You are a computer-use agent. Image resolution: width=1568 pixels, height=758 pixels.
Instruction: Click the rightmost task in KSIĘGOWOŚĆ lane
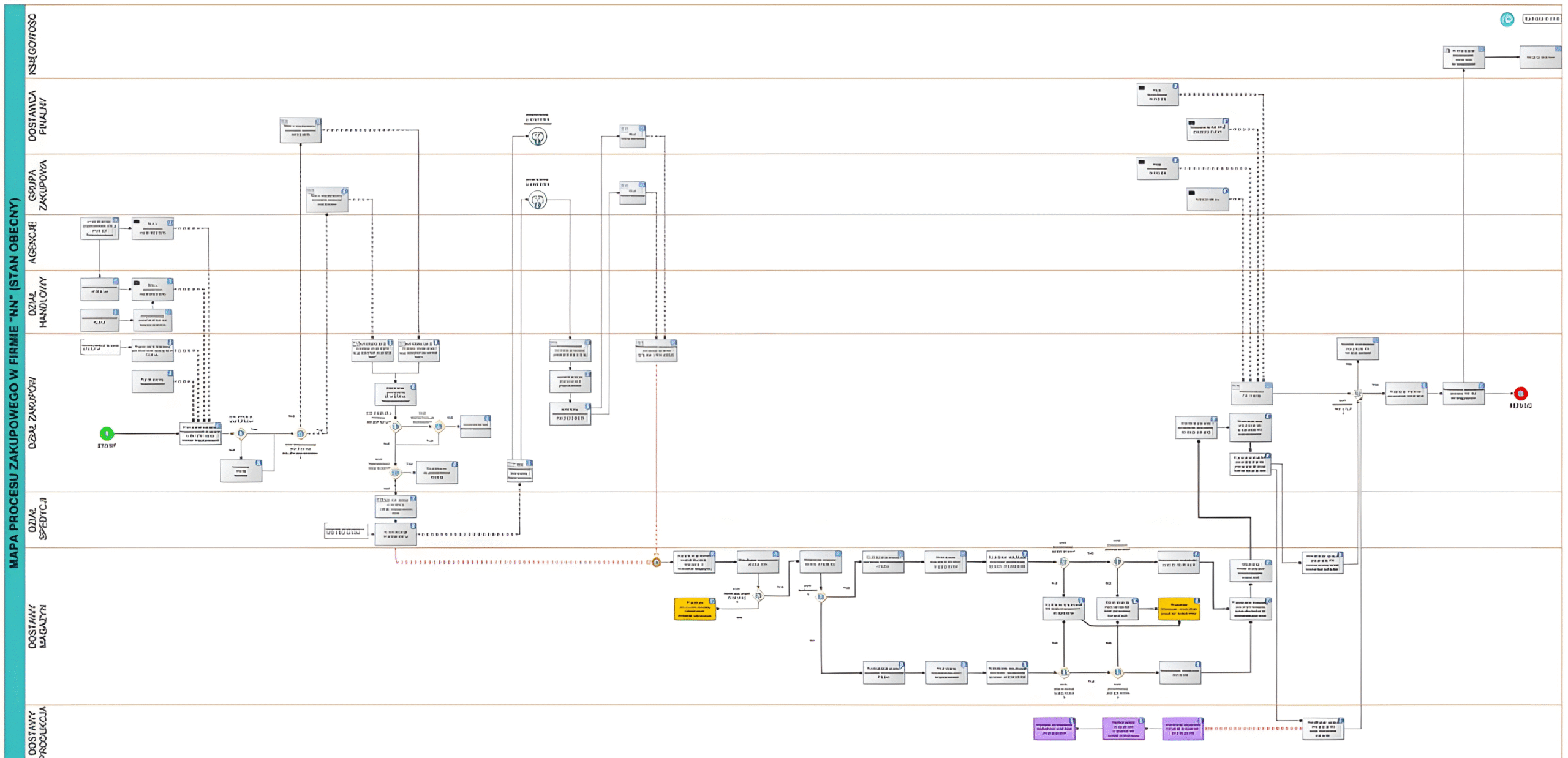tap(1540, 57)
